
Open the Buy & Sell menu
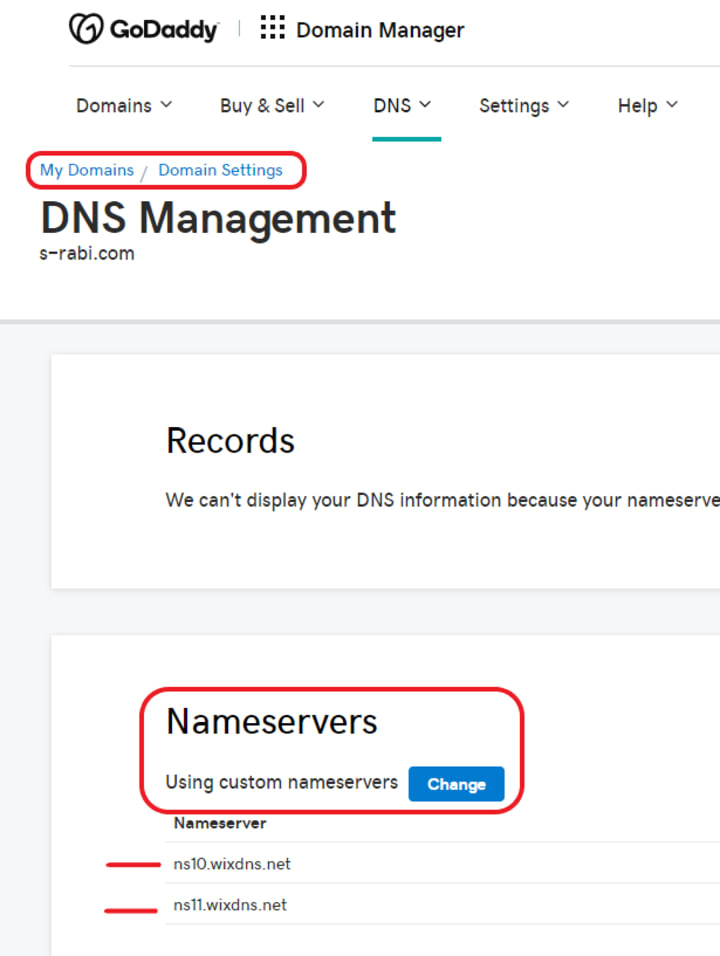[x=272, y=105]
